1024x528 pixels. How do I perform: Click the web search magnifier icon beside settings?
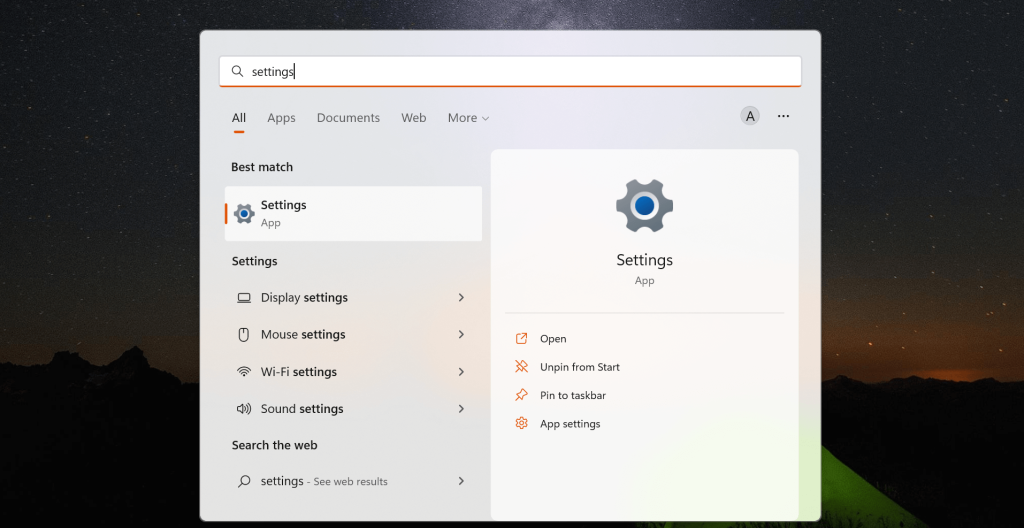click(244, 482)
